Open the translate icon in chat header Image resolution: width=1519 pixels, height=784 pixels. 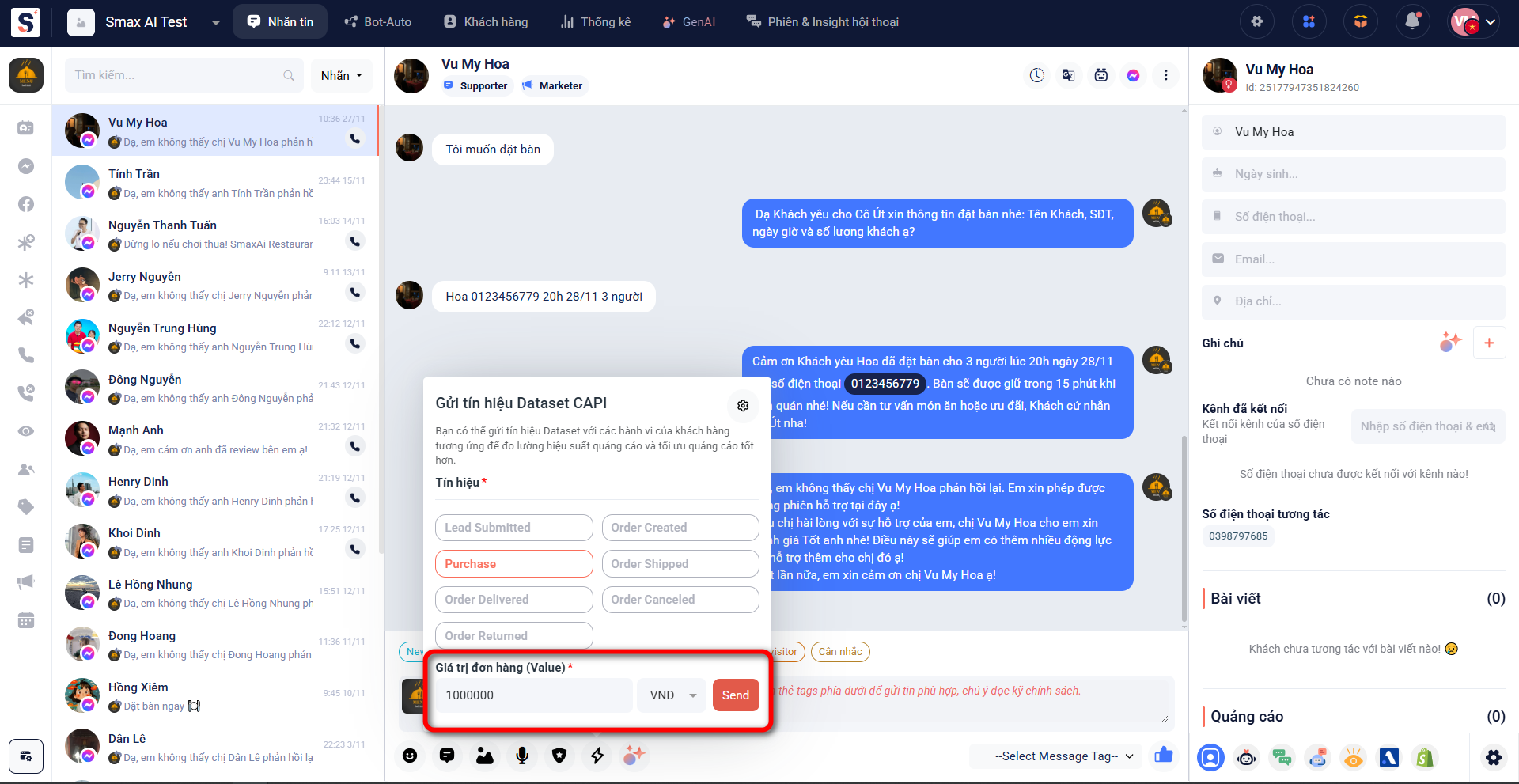pyautogui.click(x=1069, y=75)
